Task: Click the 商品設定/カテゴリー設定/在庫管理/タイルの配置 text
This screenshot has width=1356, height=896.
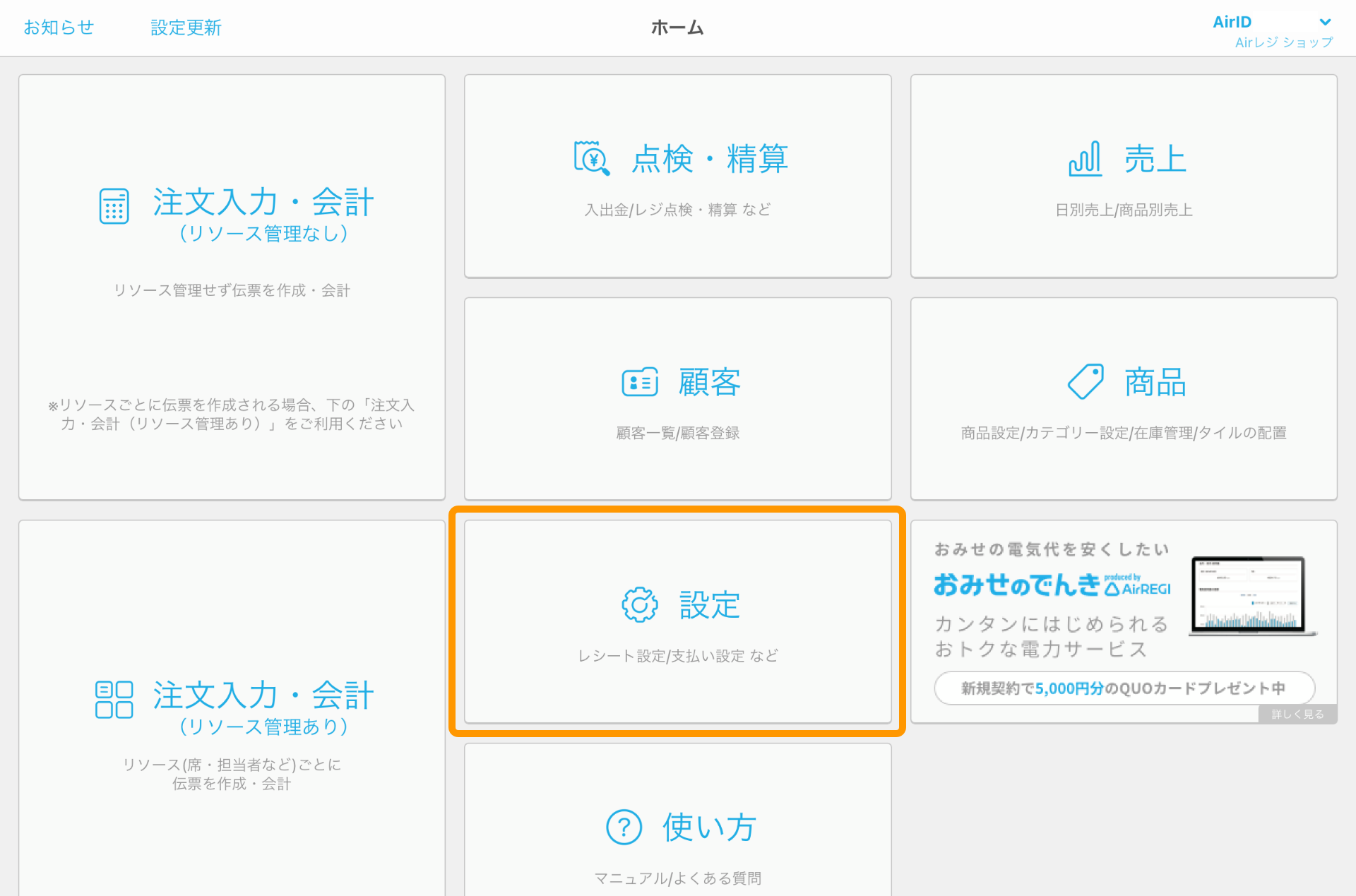Action: pos(1124,433)
